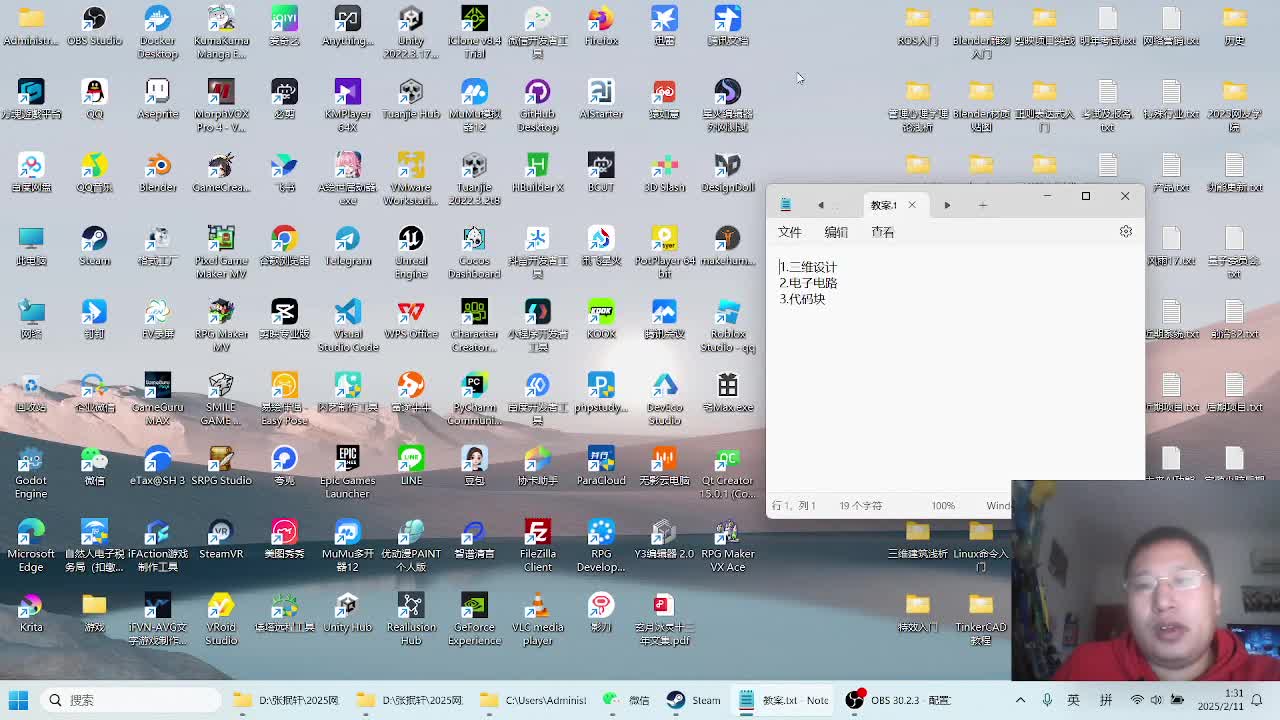Open the OBS Studio desktop shortcut

tap(94, 27)
